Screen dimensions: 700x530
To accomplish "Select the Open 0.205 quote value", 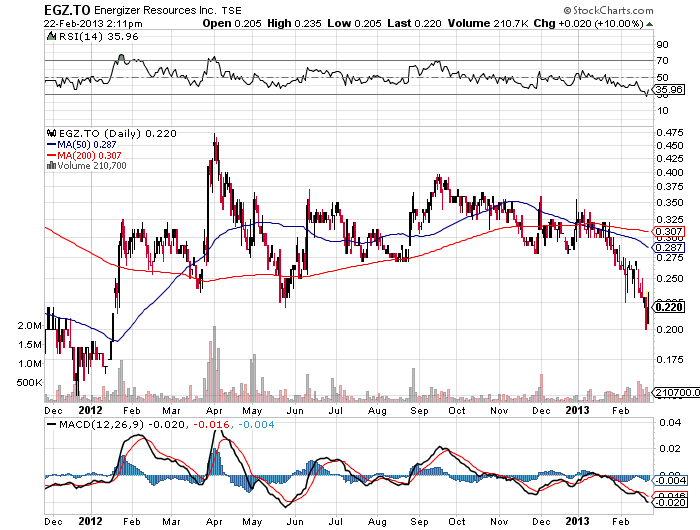I will tap(232, 23).
